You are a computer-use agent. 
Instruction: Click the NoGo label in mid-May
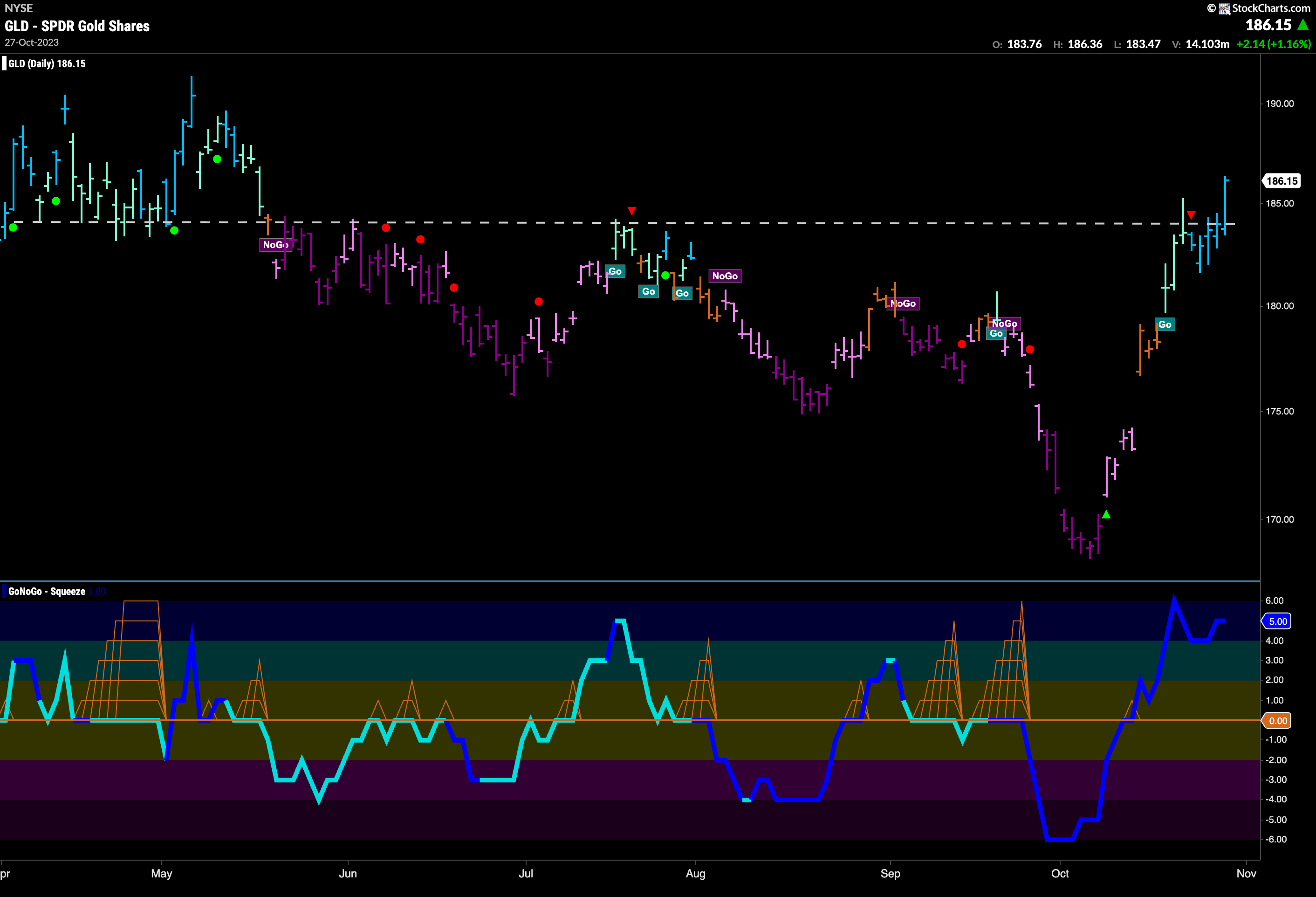point(275,245)
